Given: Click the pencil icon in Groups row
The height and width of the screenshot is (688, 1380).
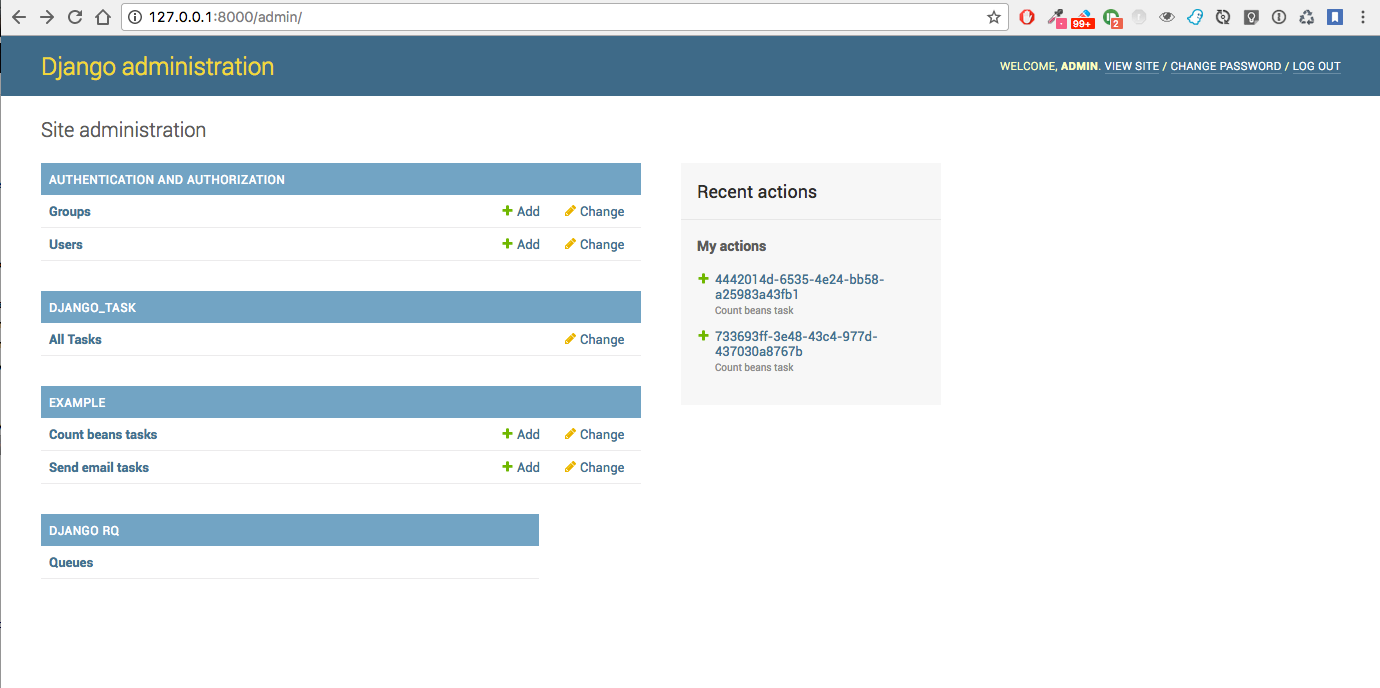Looking at the screenshot, I should [570, 211].
